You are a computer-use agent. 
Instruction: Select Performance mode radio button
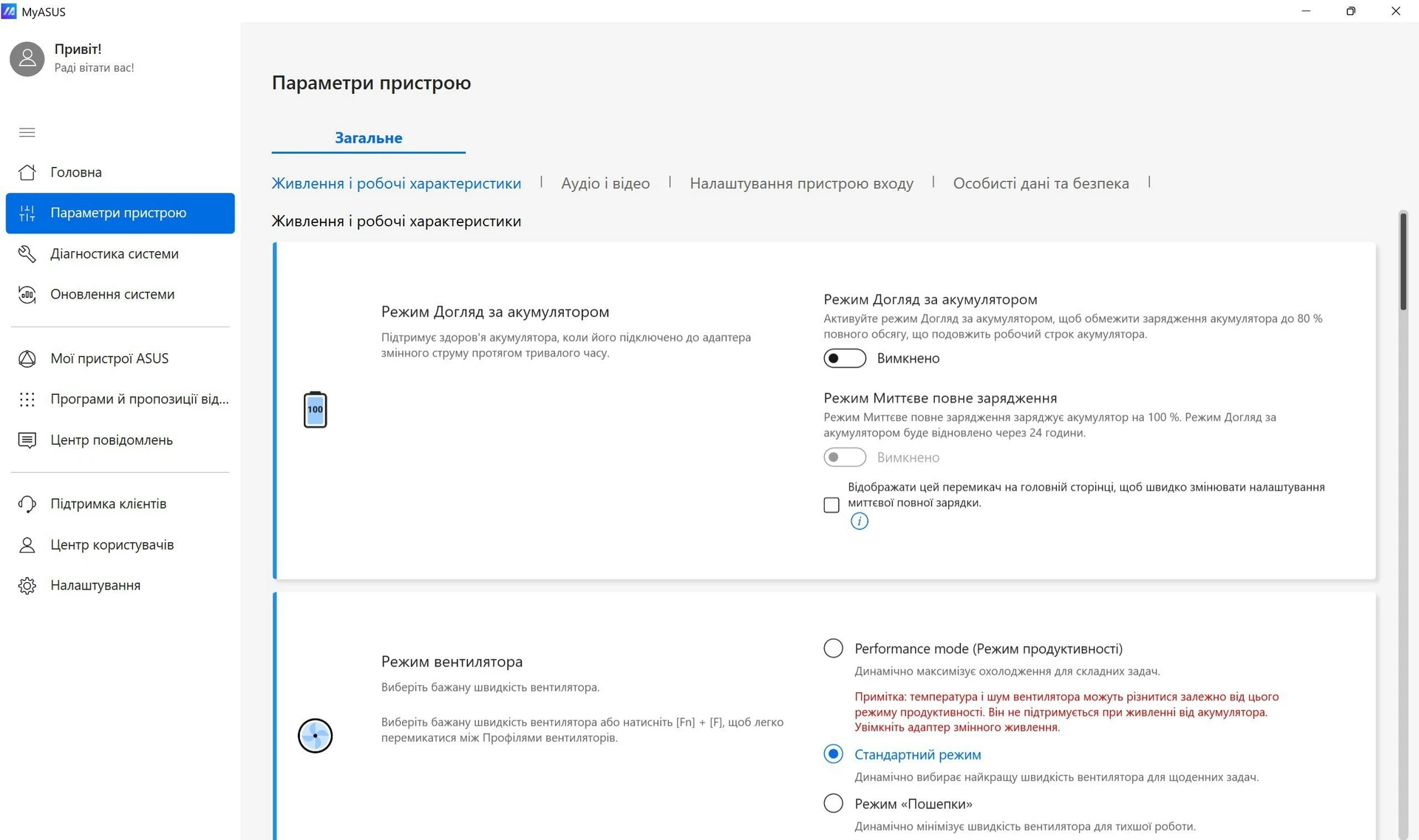(x=834, y=649)
